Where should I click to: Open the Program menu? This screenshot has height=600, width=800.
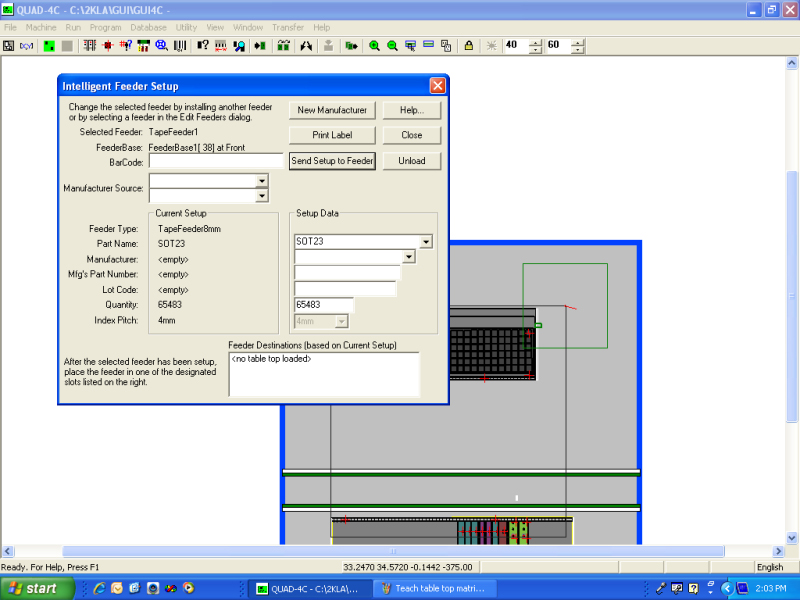pos(105,28)
